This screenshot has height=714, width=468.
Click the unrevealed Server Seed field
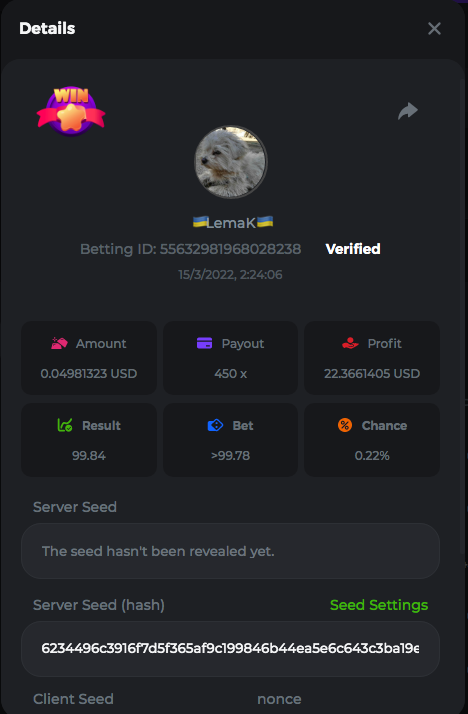[230, 551]
